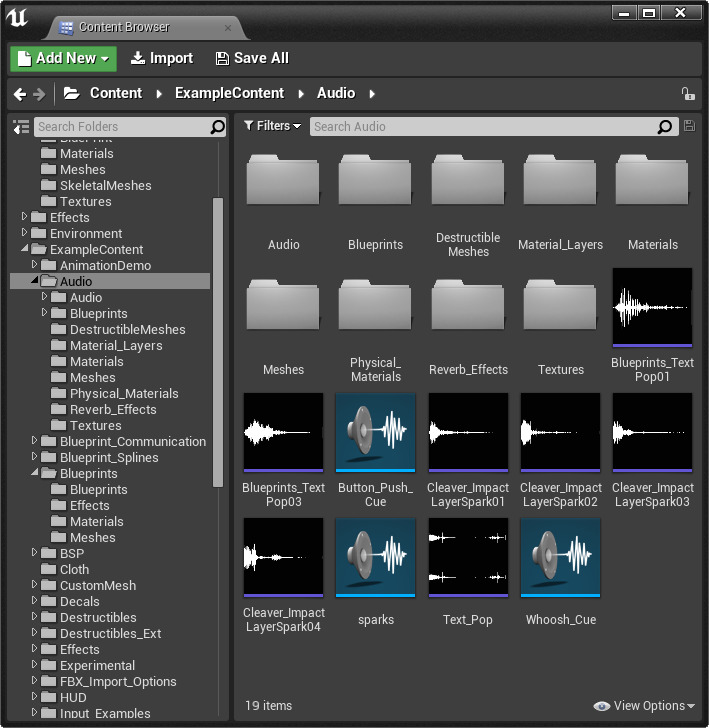Select the sparks sound cue icon
709x728 pixels.
pos(376,557)
